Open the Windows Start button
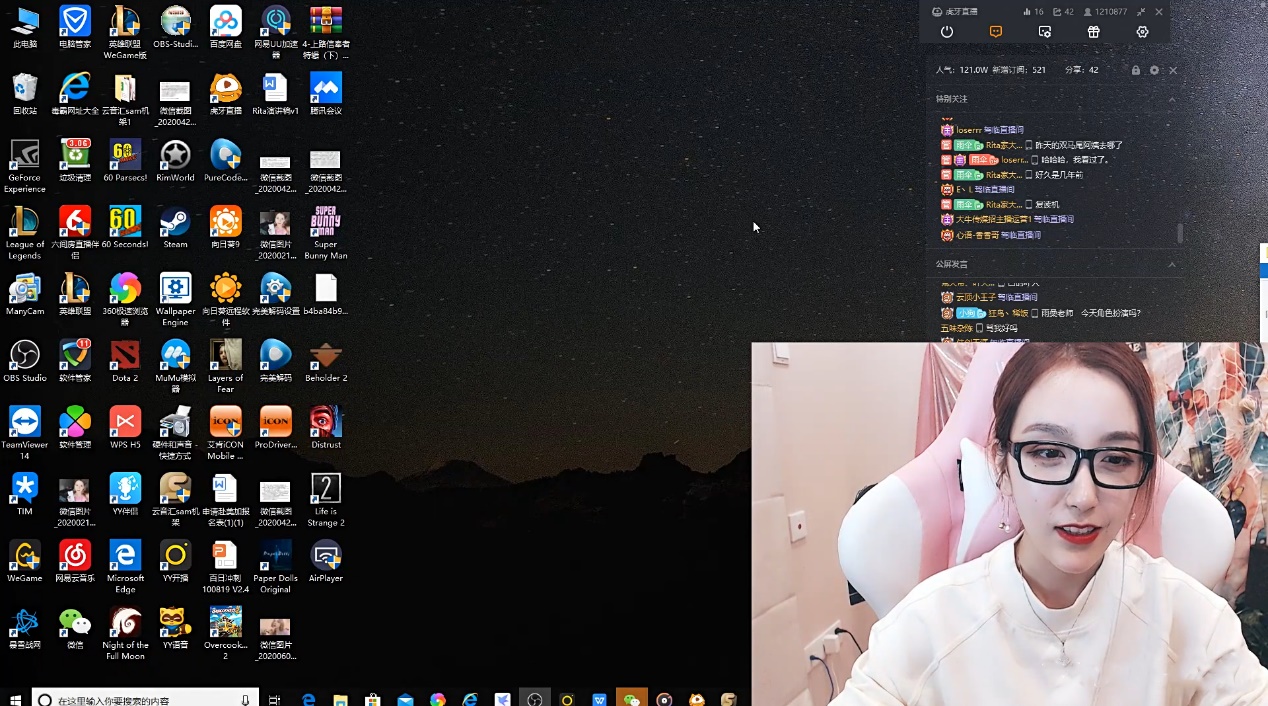The height and width of the screenshot is (706, 1268). (x=15, y=699)
